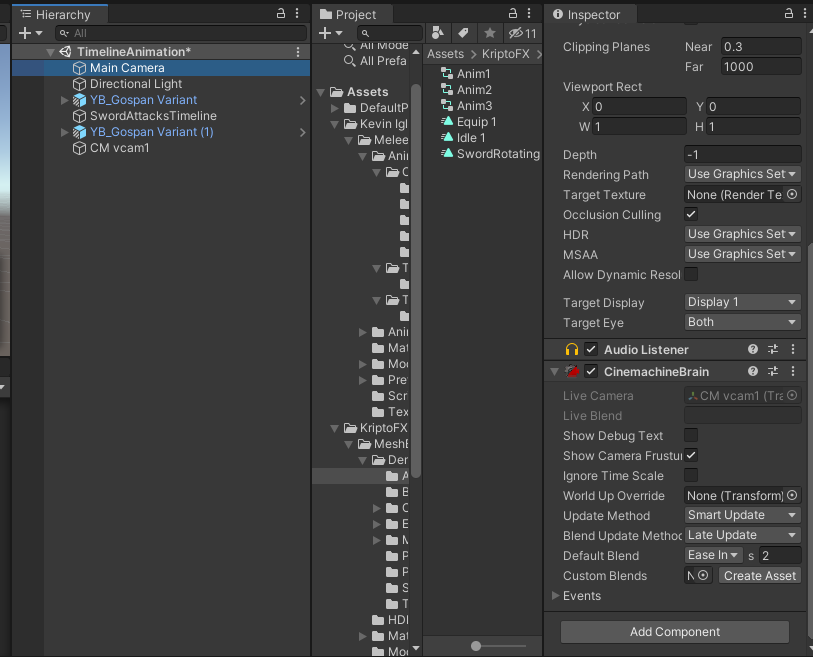The width and height of the screenshot is (813, 657).
Task: Pick a Target Texture object
Action: pyautogui.click(x=792, y=194)
